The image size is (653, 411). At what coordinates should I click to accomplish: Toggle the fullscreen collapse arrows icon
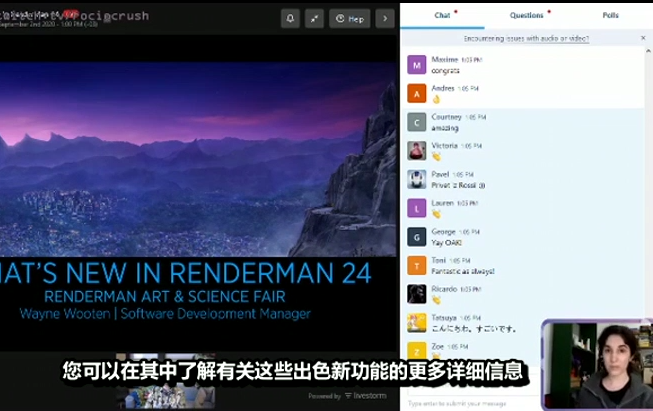pyautogui.click(x=314, y=19)
